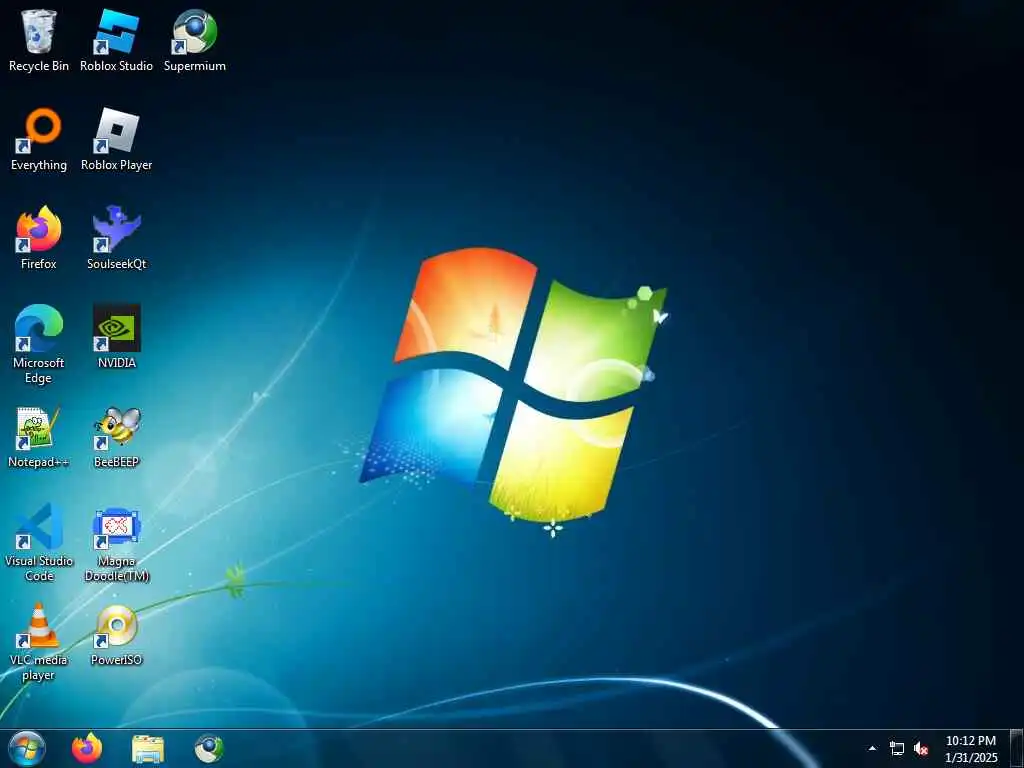Launch Firefox from the taskbar
Image resolution: width=1024 pixels, height=768 pixels.
coord(87,748)
